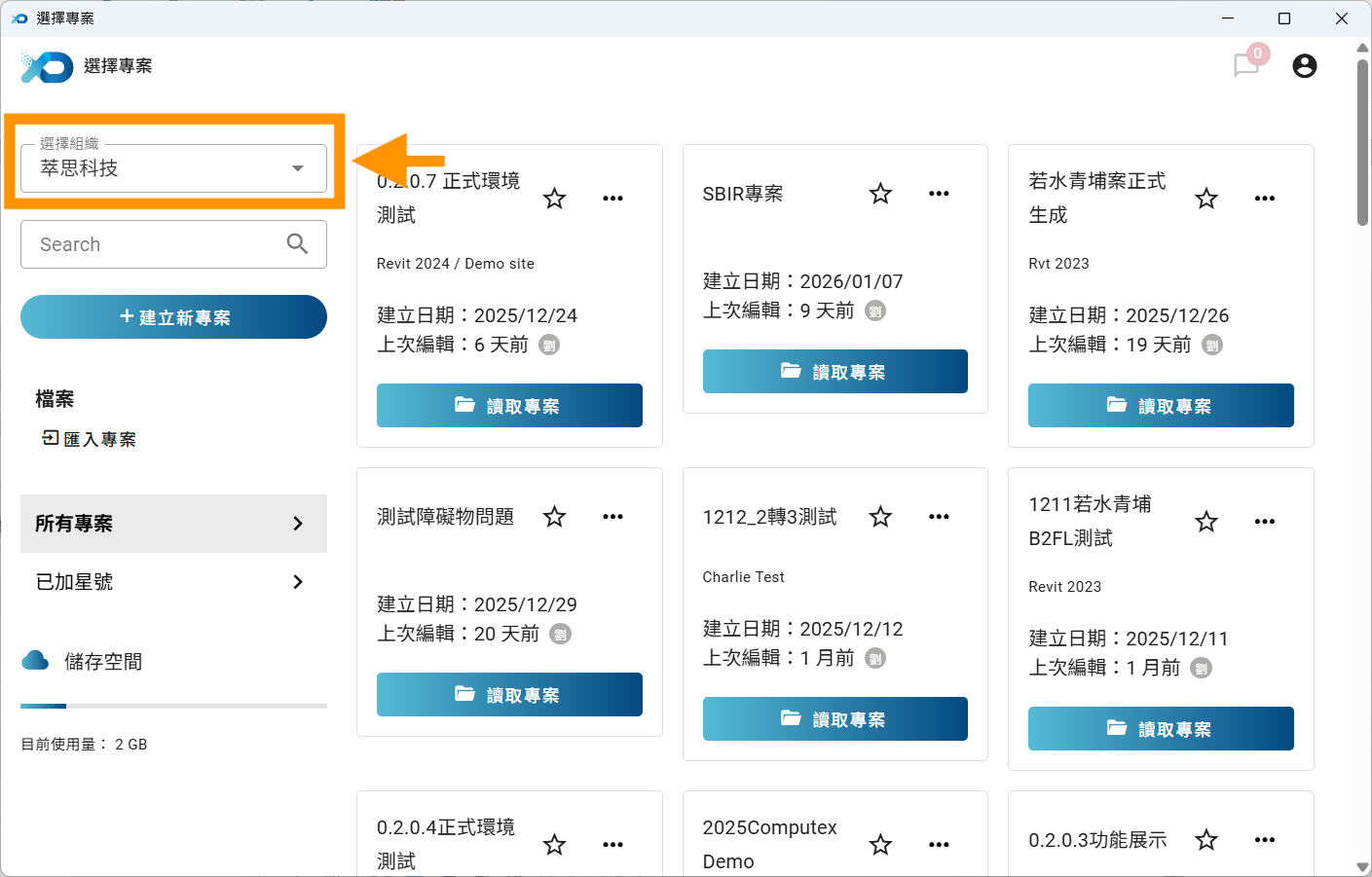Click the editor avatar on SBIR專案 card
1372x877 pixels.
[x=875, y=311]
